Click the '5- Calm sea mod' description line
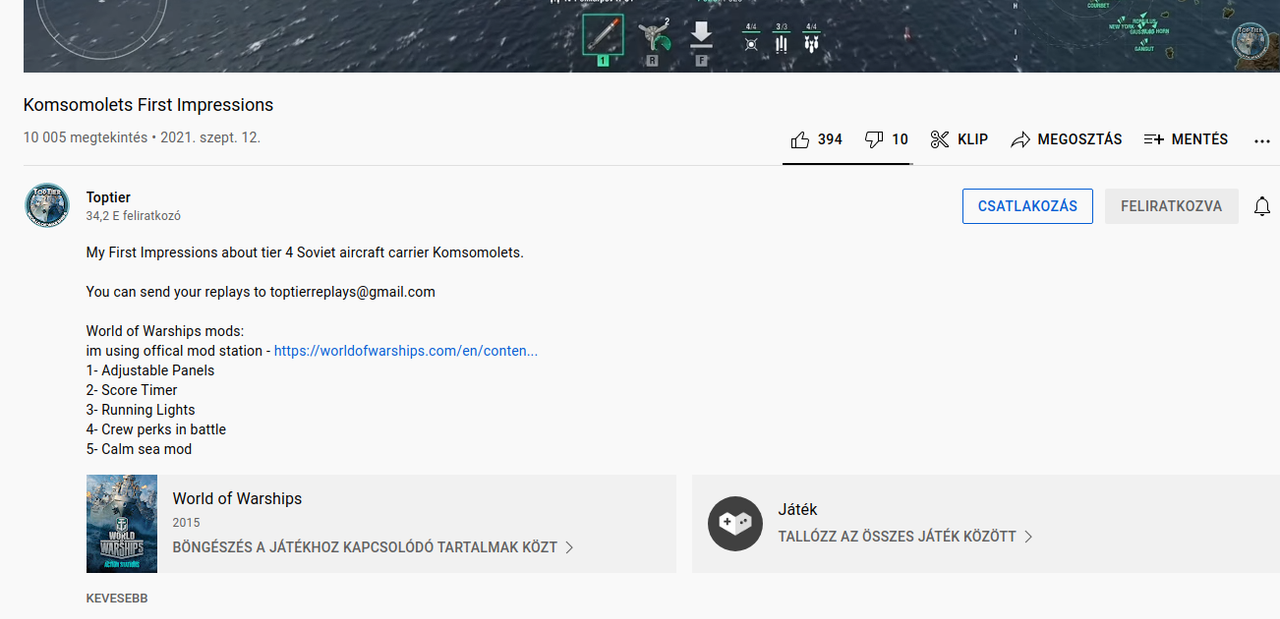Screen dimensions: 1280x619 (139, 449)
